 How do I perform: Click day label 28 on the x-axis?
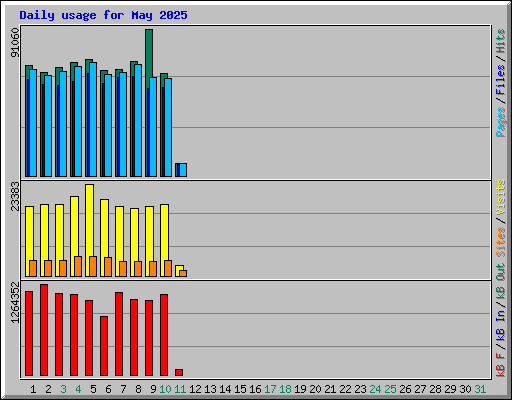[x=435, y=389]
